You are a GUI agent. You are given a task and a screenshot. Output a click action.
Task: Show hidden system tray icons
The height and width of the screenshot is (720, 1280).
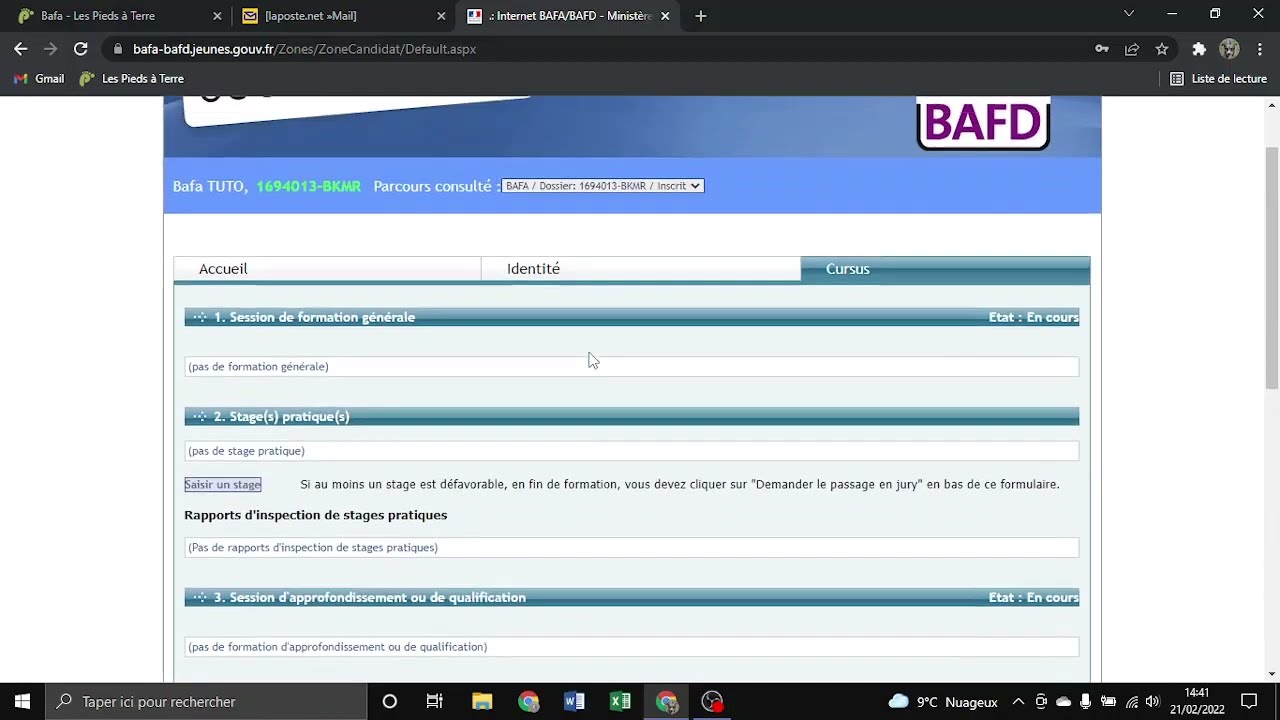1018,701
